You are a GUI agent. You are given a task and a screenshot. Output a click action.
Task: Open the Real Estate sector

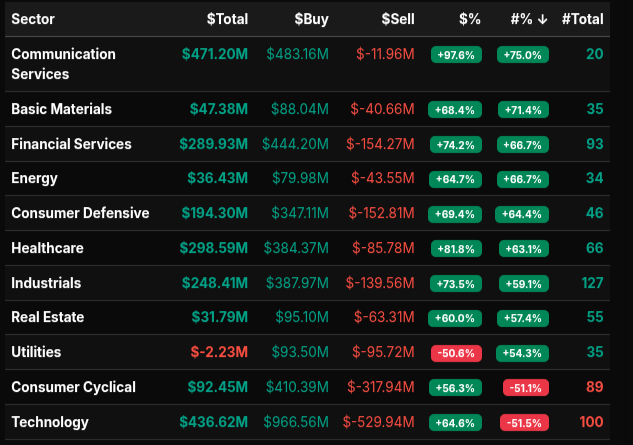pos(48,317)
